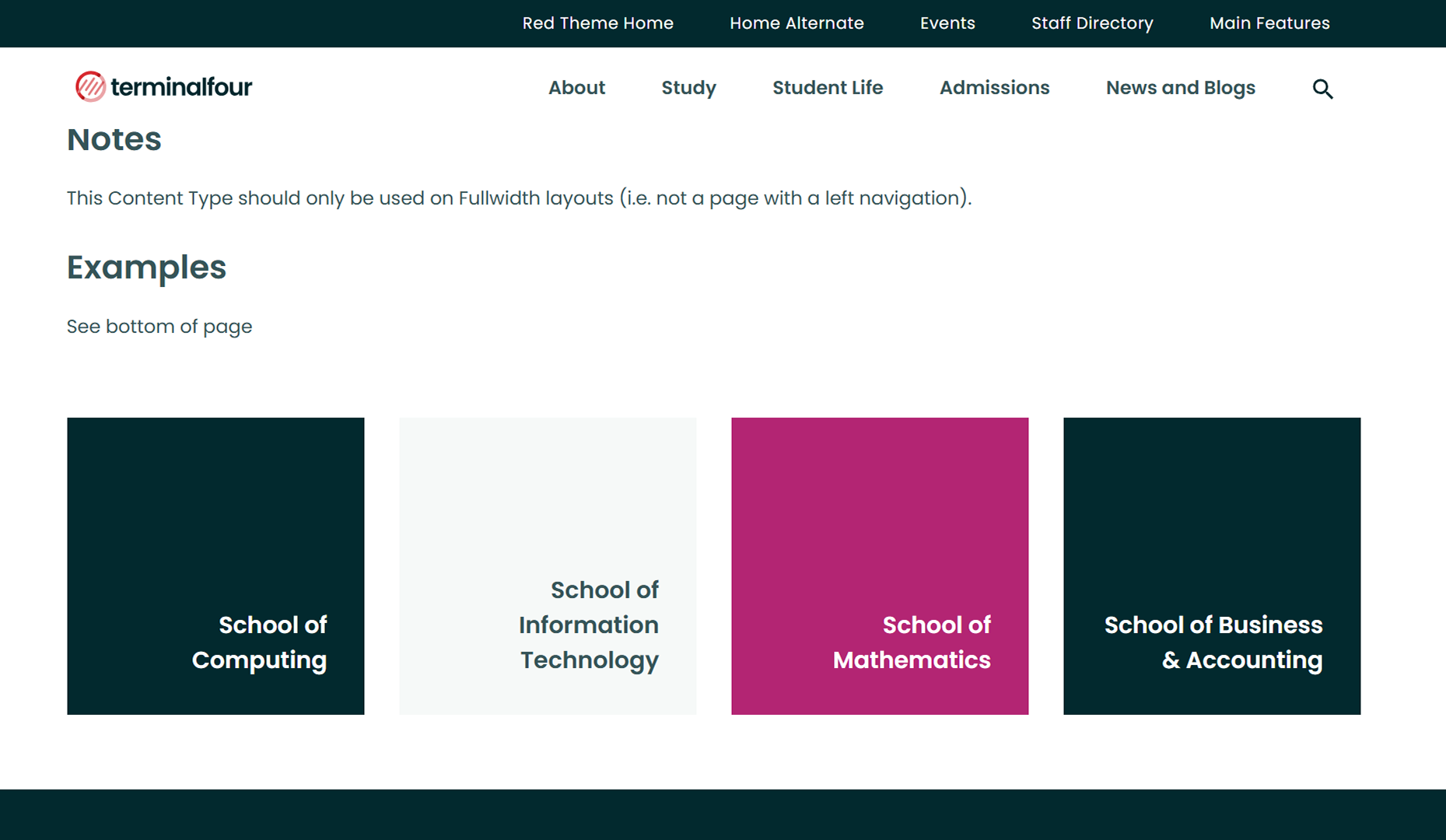This screenshot has height=840, width=1446.
Task: Open News and Blogs navigation item
Action: [1180, 88]
